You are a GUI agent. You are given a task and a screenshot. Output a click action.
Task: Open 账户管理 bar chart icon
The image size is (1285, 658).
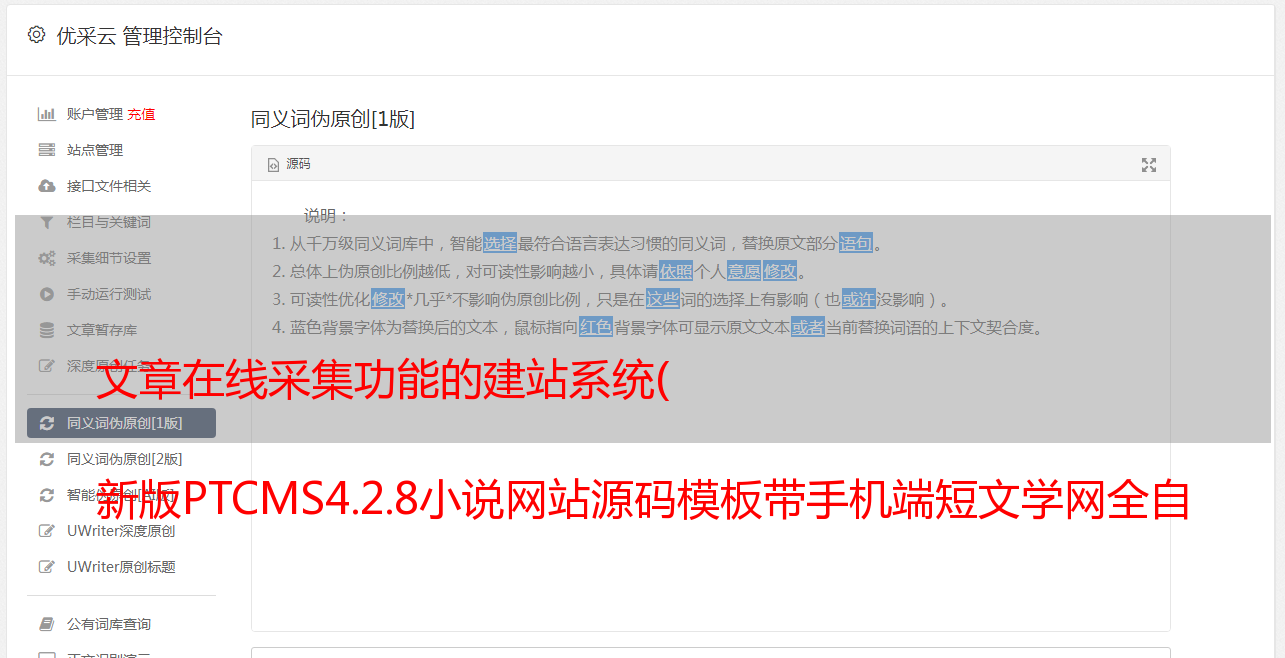(46, 114)
